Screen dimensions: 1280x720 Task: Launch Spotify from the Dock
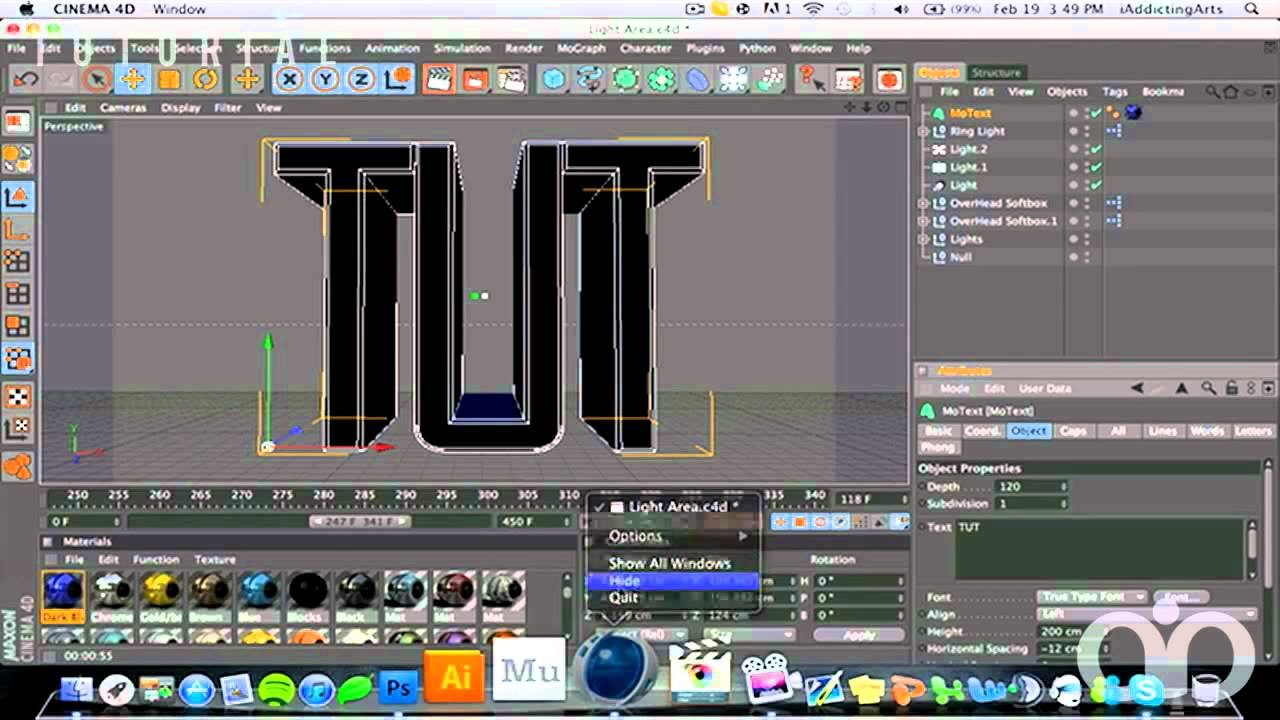click(276, 689)
